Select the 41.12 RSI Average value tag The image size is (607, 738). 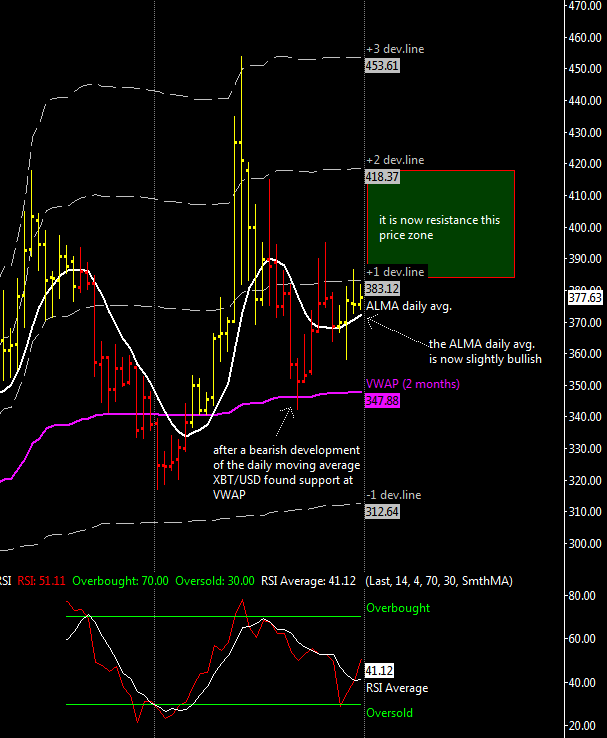(379, 671)
